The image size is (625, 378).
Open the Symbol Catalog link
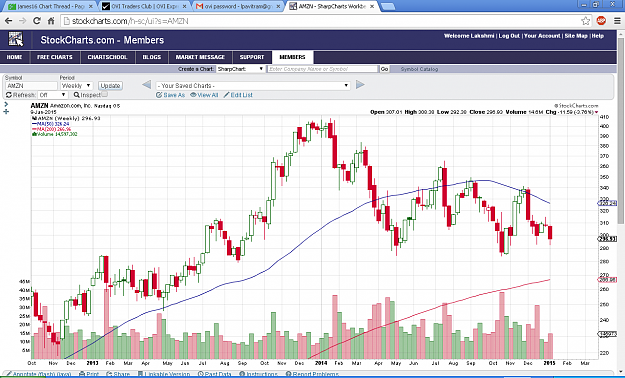(x=419, y=69)
